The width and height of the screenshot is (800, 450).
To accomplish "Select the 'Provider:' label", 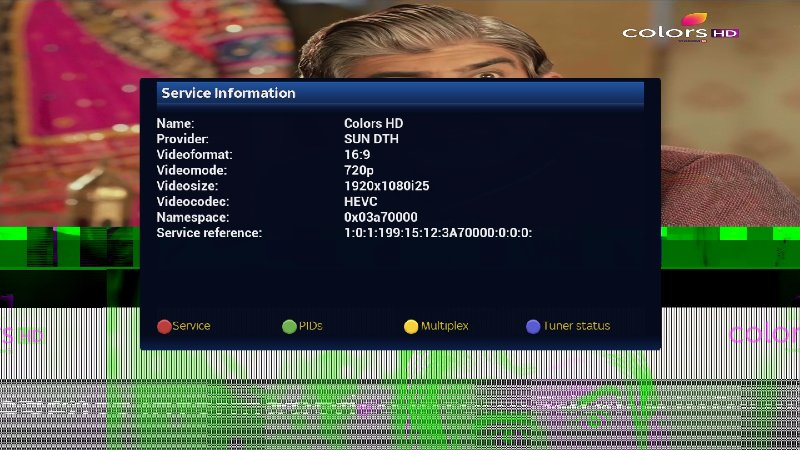I will click(x=182, y=139).
